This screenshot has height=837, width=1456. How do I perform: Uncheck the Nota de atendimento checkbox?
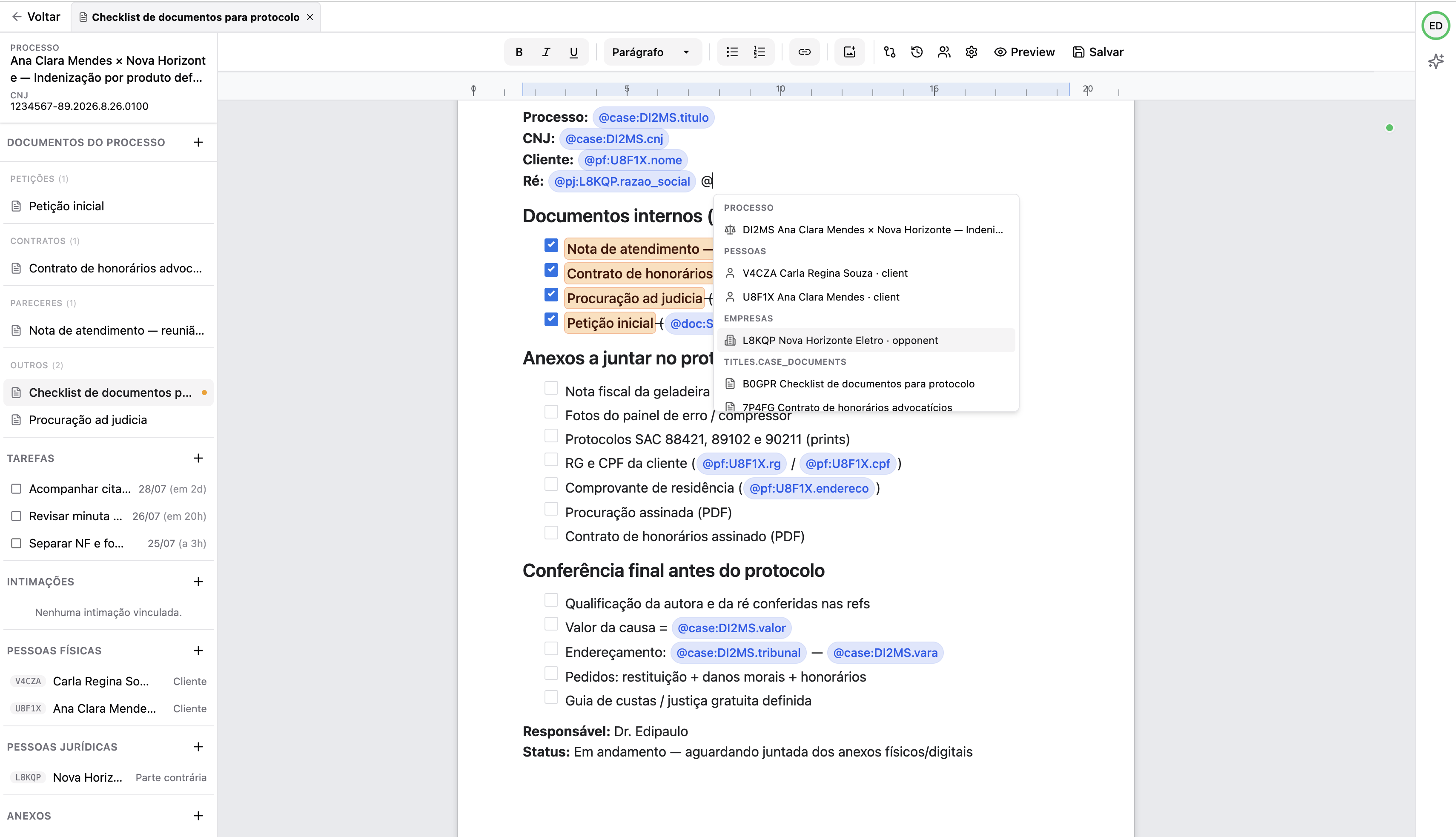pos(550,246)
